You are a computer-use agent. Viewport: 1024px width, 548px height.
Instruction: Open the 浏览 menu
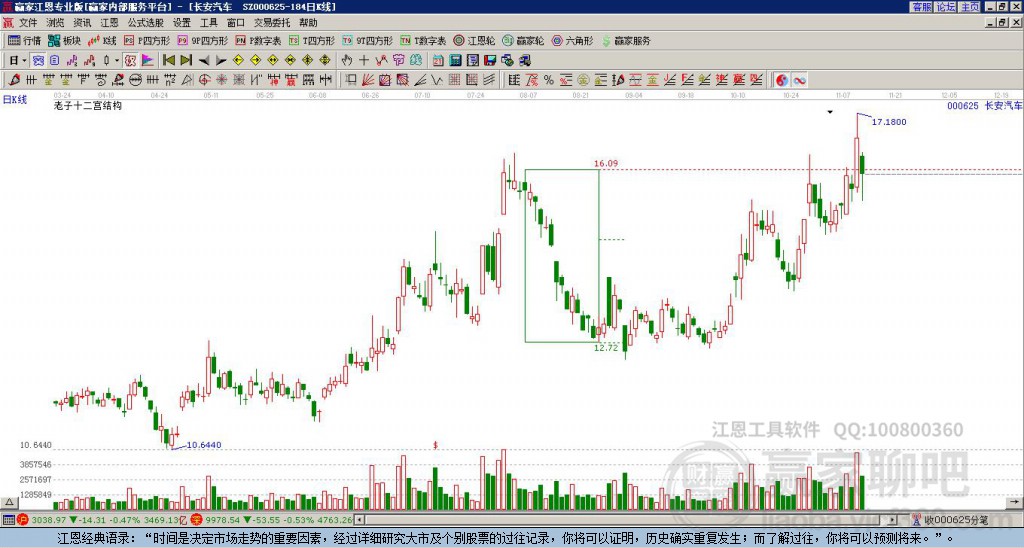[55, 23]
